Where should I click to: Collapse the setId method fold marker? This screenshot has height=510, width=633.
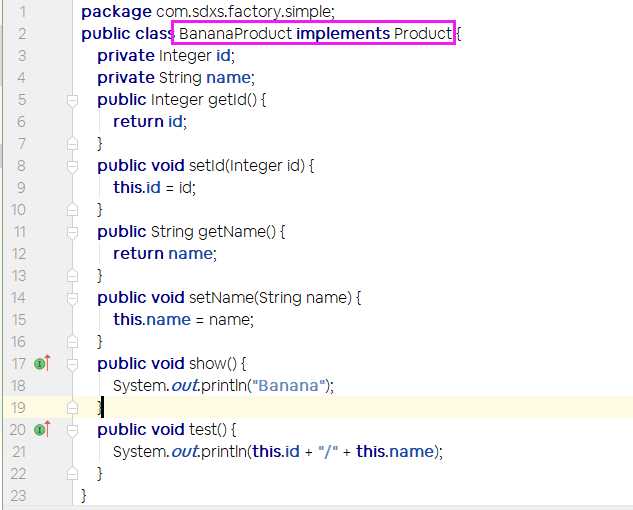coord(72,166)
